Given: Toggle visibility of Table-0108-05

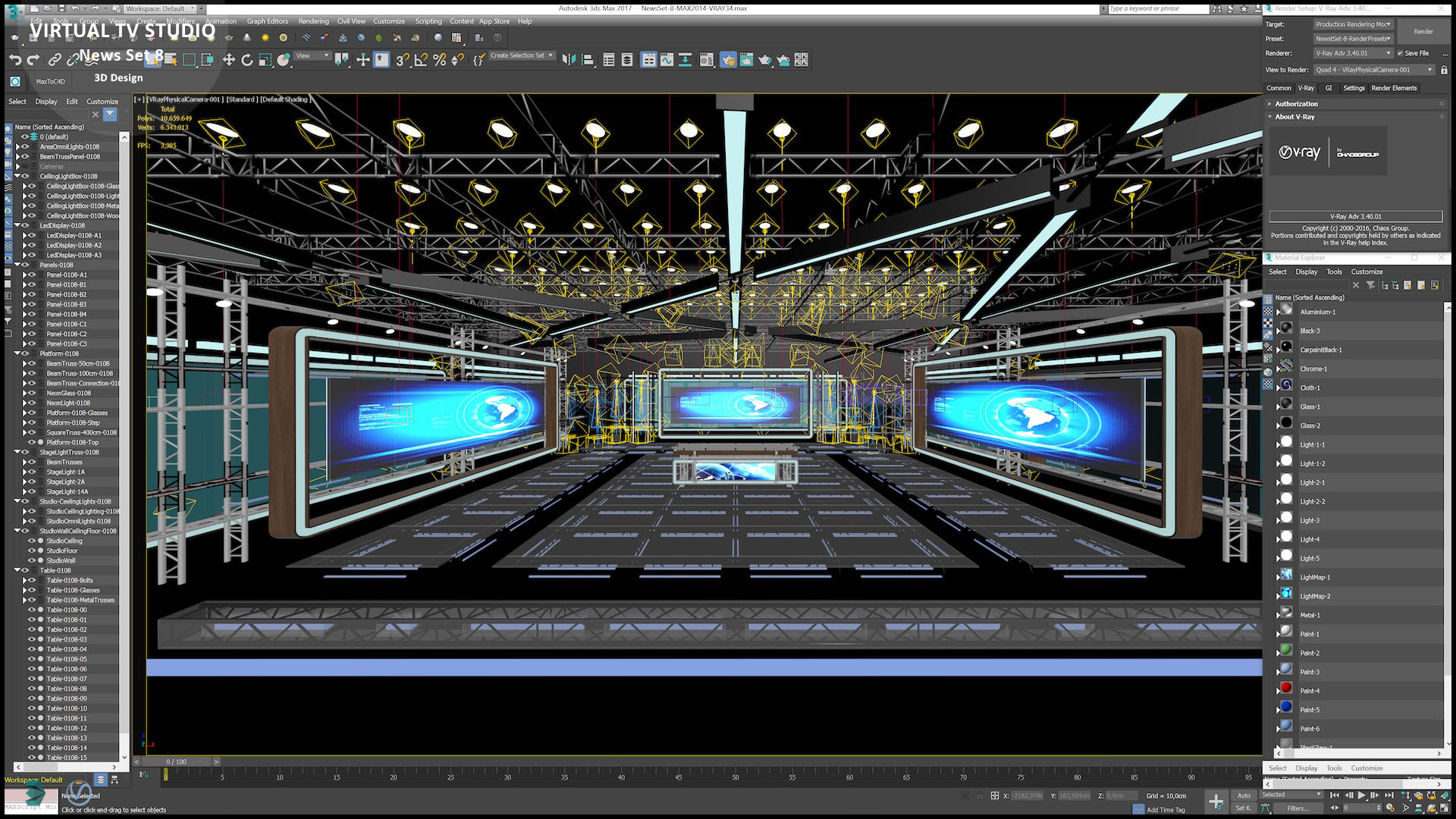Looking at the screenshot, I should click(x=32, y=659).
